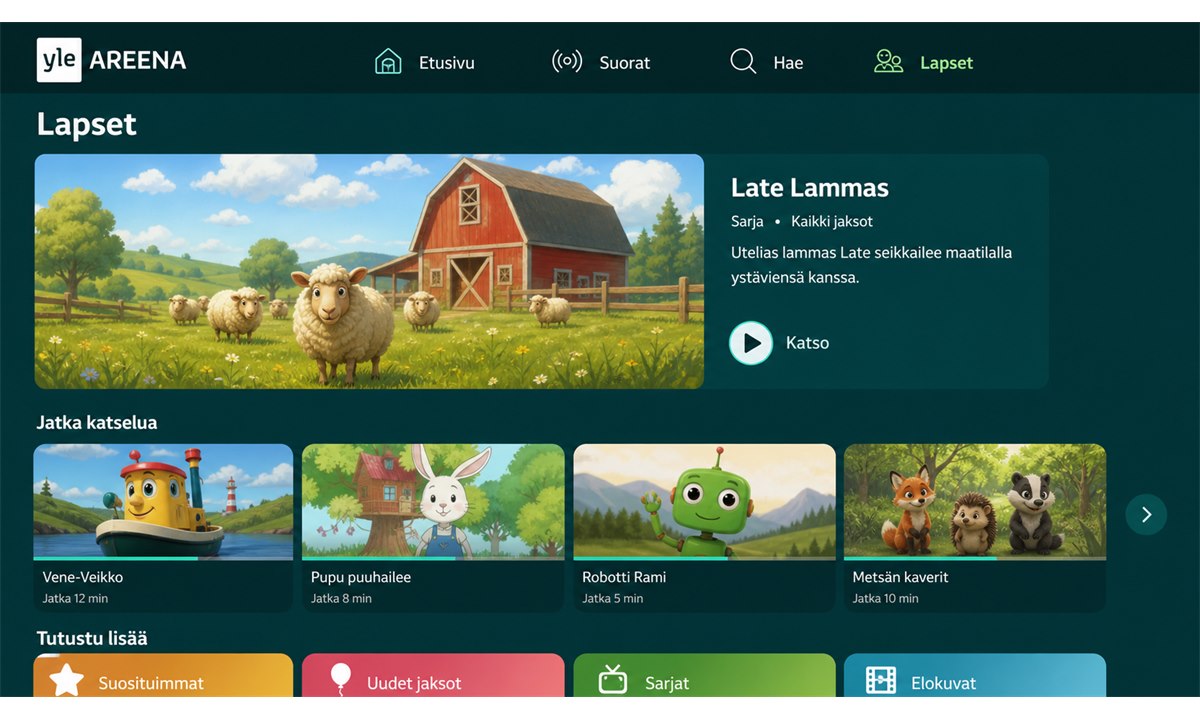The height and width of the screenshot is (720, 1200).
Task: Click the Metsän kaverit progress bar
Action: [975, 558]
